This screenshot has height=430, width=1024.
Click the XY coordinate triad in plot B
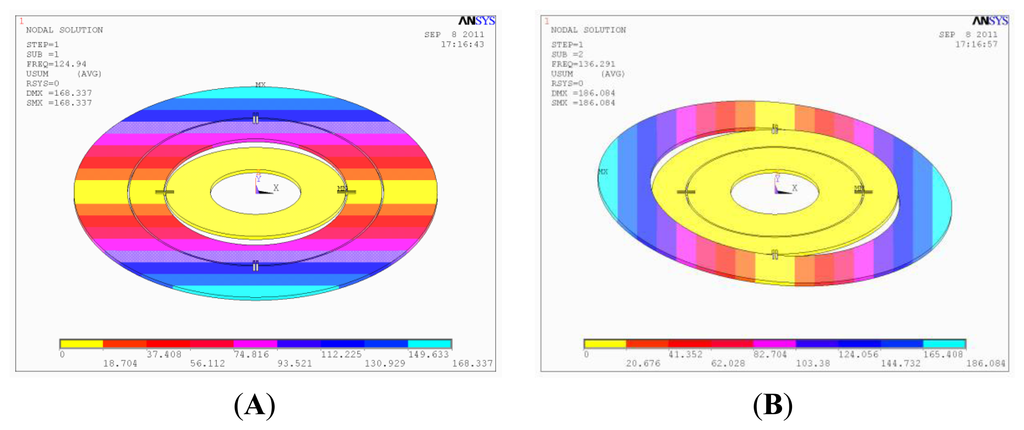782,186
